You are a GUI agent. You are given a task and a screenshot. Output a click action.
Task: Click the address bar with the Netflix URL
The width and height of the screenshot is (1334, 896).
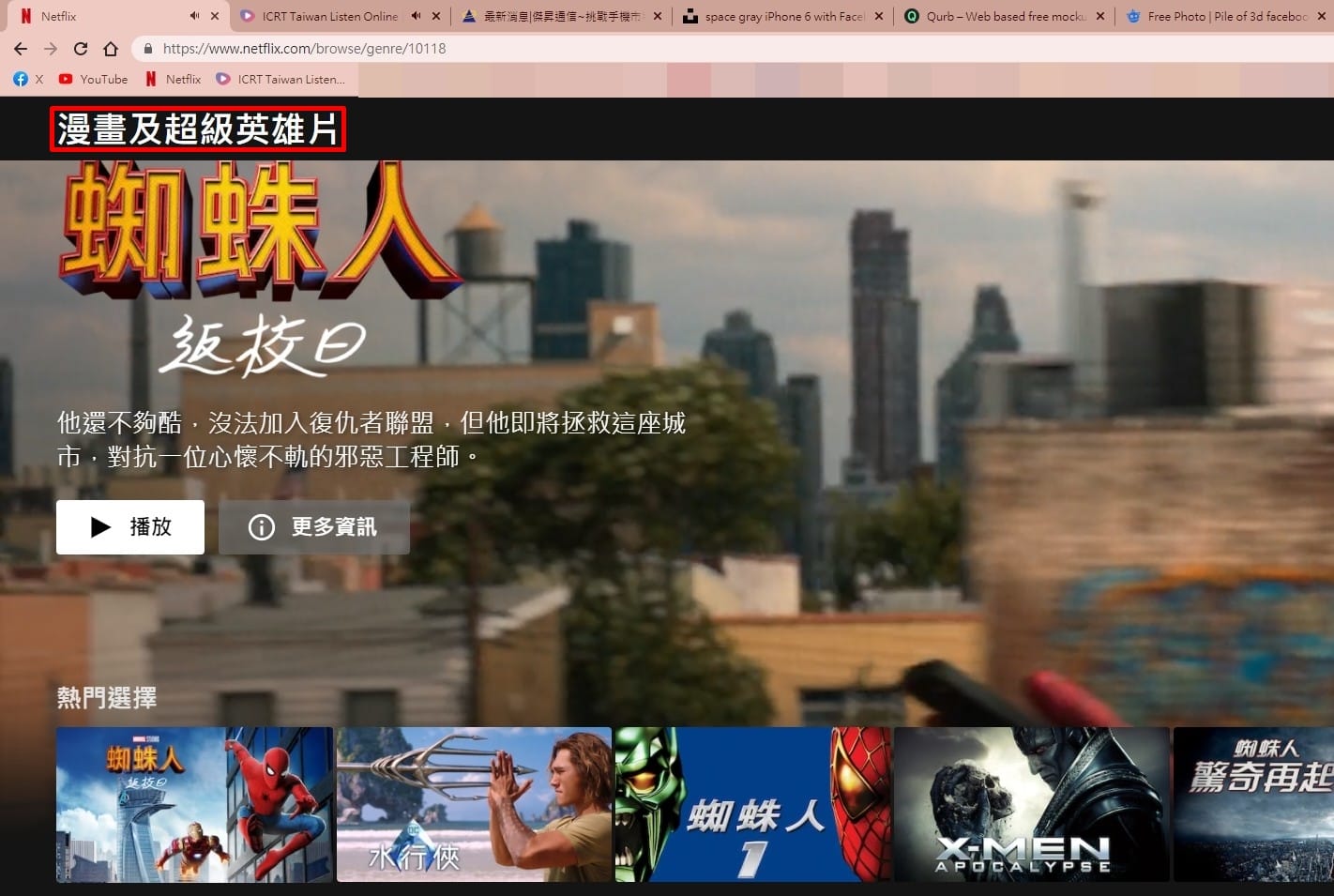[x=732, y=49]
